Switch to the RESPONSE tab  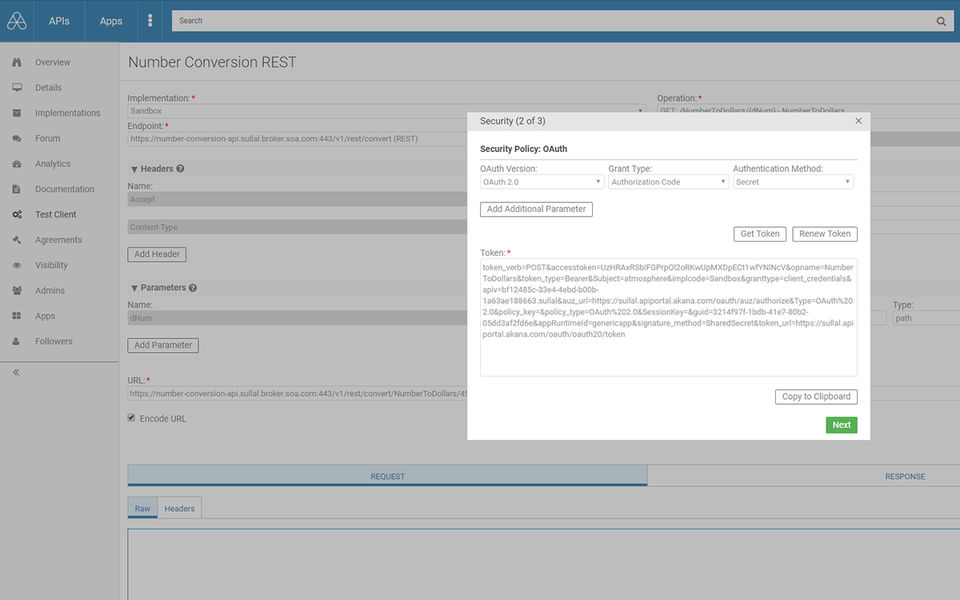pos(905,476)
